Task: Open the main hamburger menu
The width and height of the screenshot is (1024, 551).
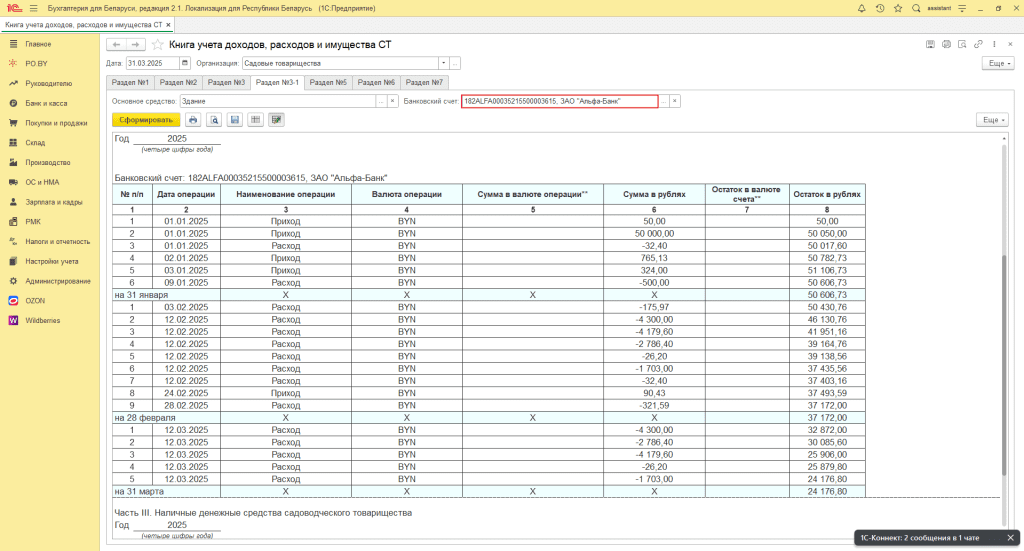Action: point(33,8)
